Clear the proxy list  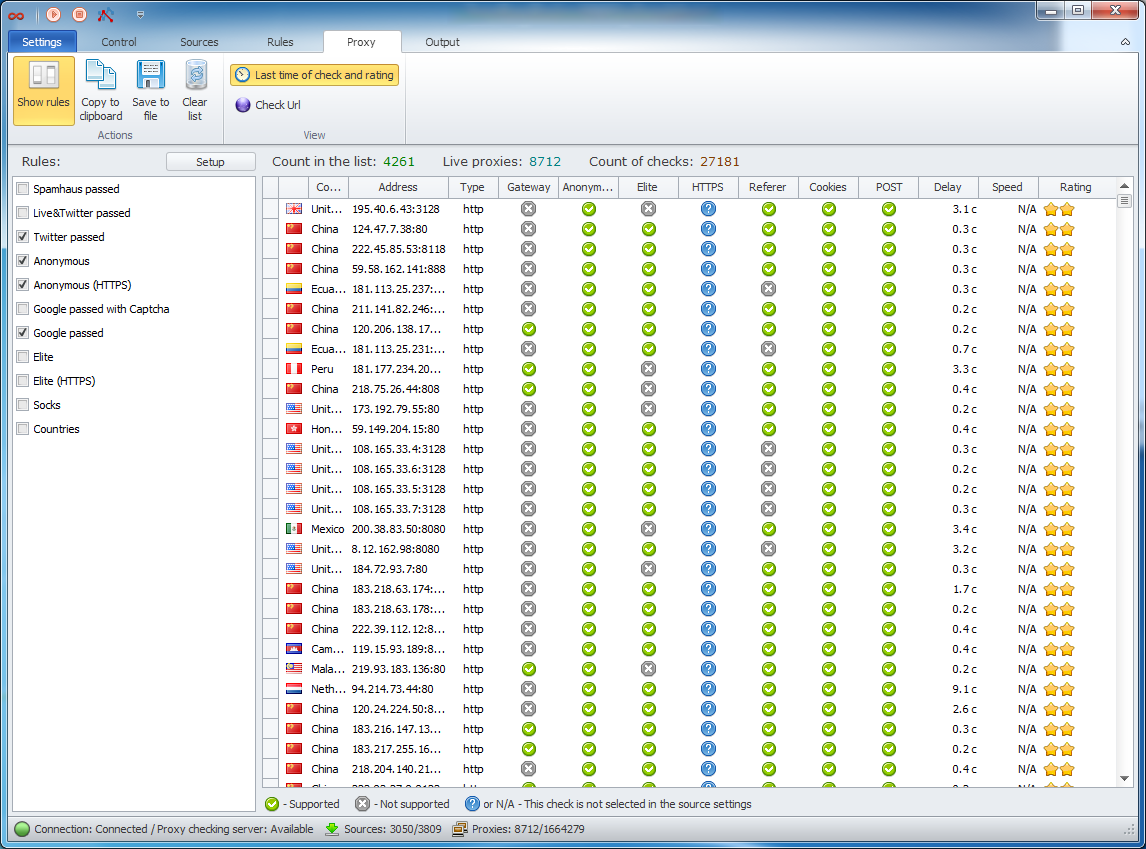(194, 91)
